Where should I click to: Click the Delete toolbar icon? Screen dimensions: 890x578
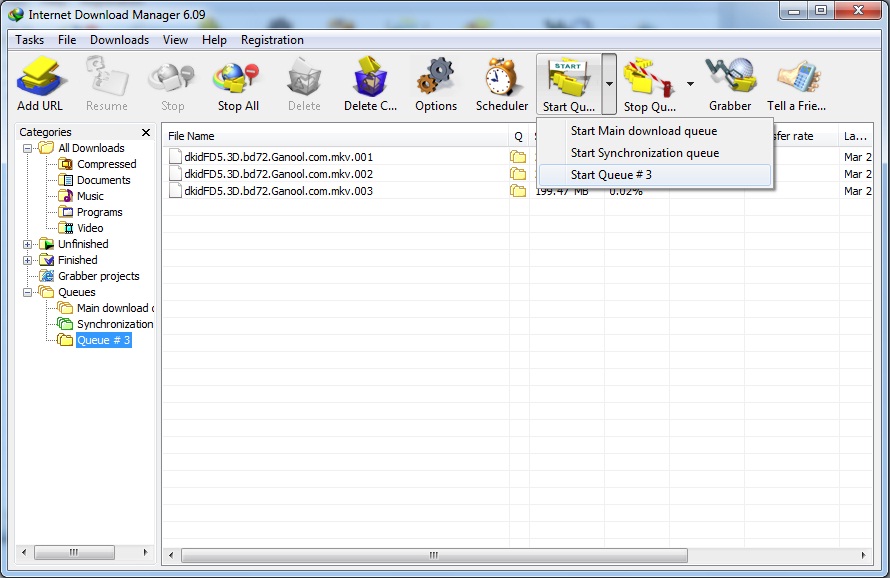304,76
